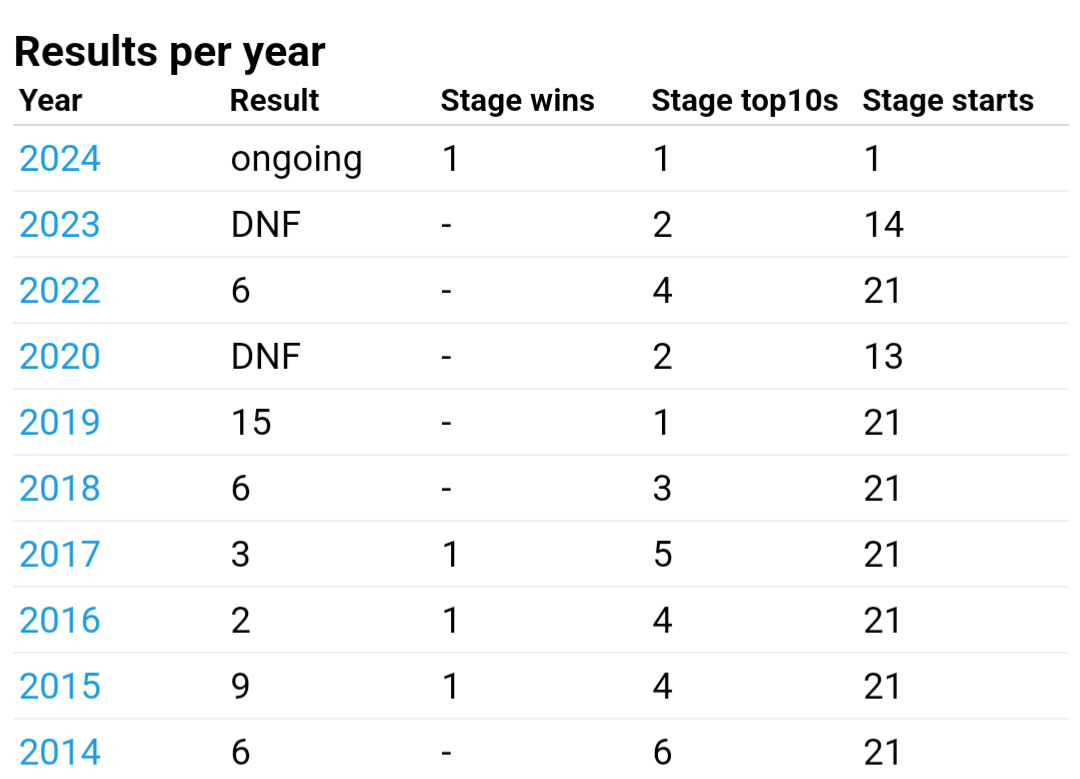Click the Result column header
Image resolution: width=1080 pixels, height=779 pixels.
coord(274,101)
